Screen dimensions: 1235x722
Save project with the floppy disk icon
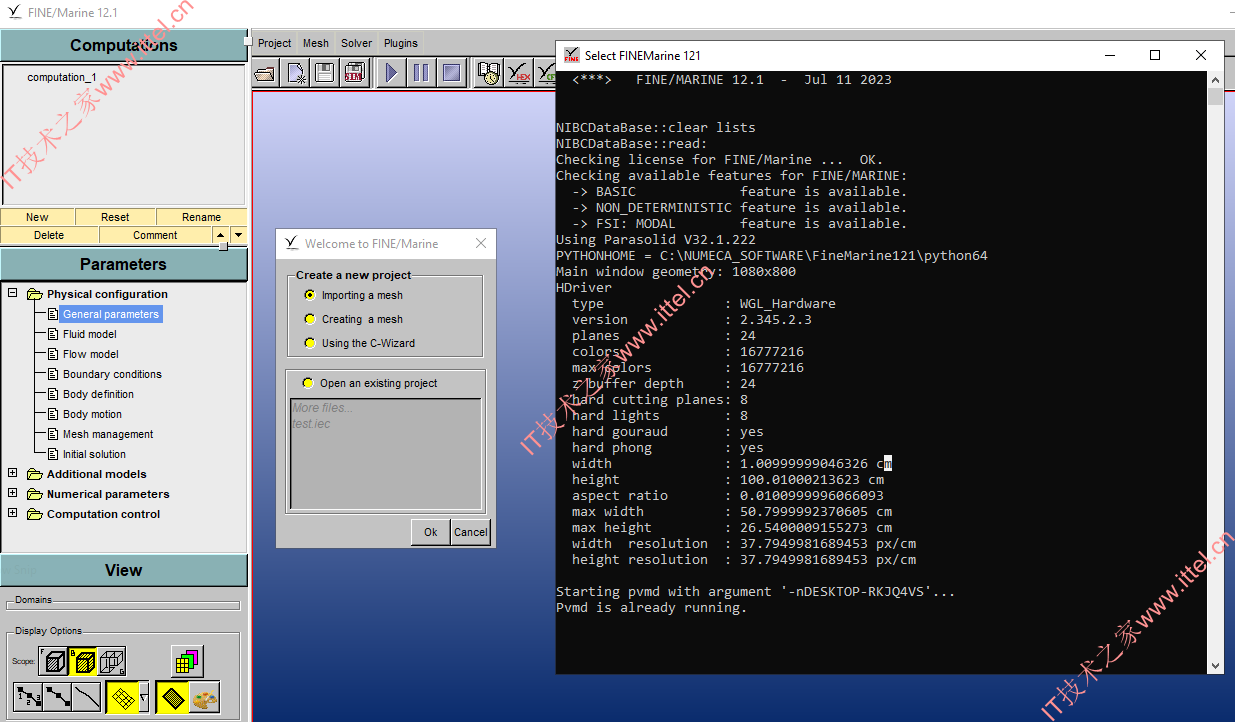pyautogui.click(x=324, y=72)
